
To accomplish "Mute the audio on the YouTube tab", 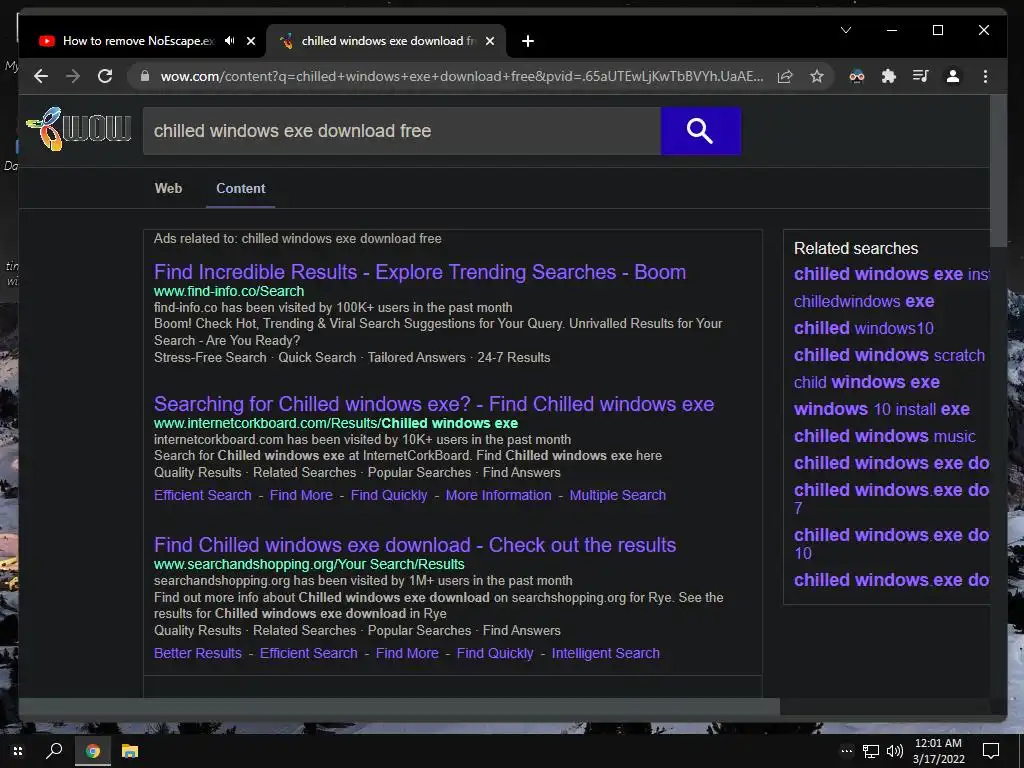I will (230, 40).
